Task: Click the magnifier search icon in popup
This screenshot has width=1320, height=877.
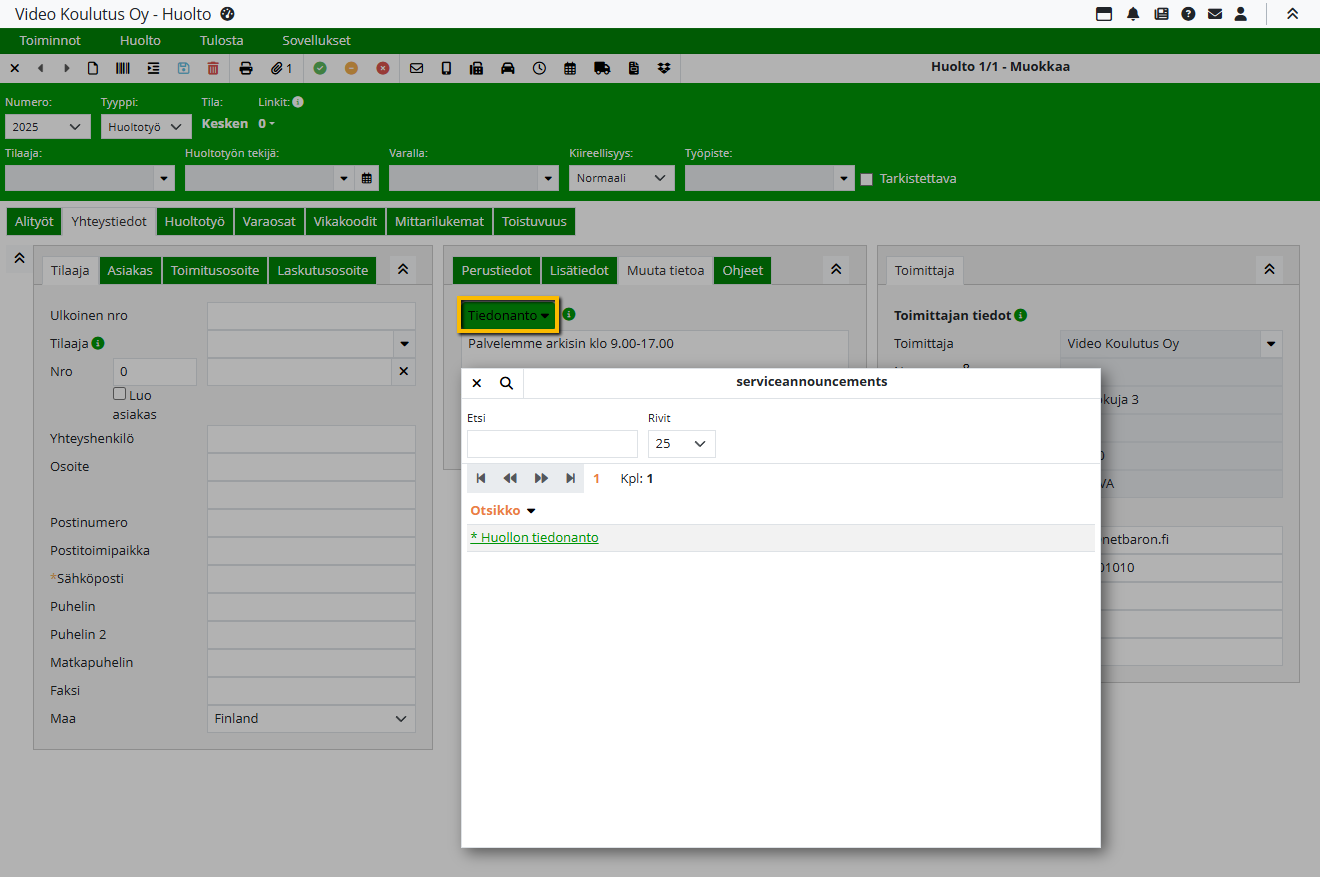Action: pyautogui.click(x=506, y=383)
